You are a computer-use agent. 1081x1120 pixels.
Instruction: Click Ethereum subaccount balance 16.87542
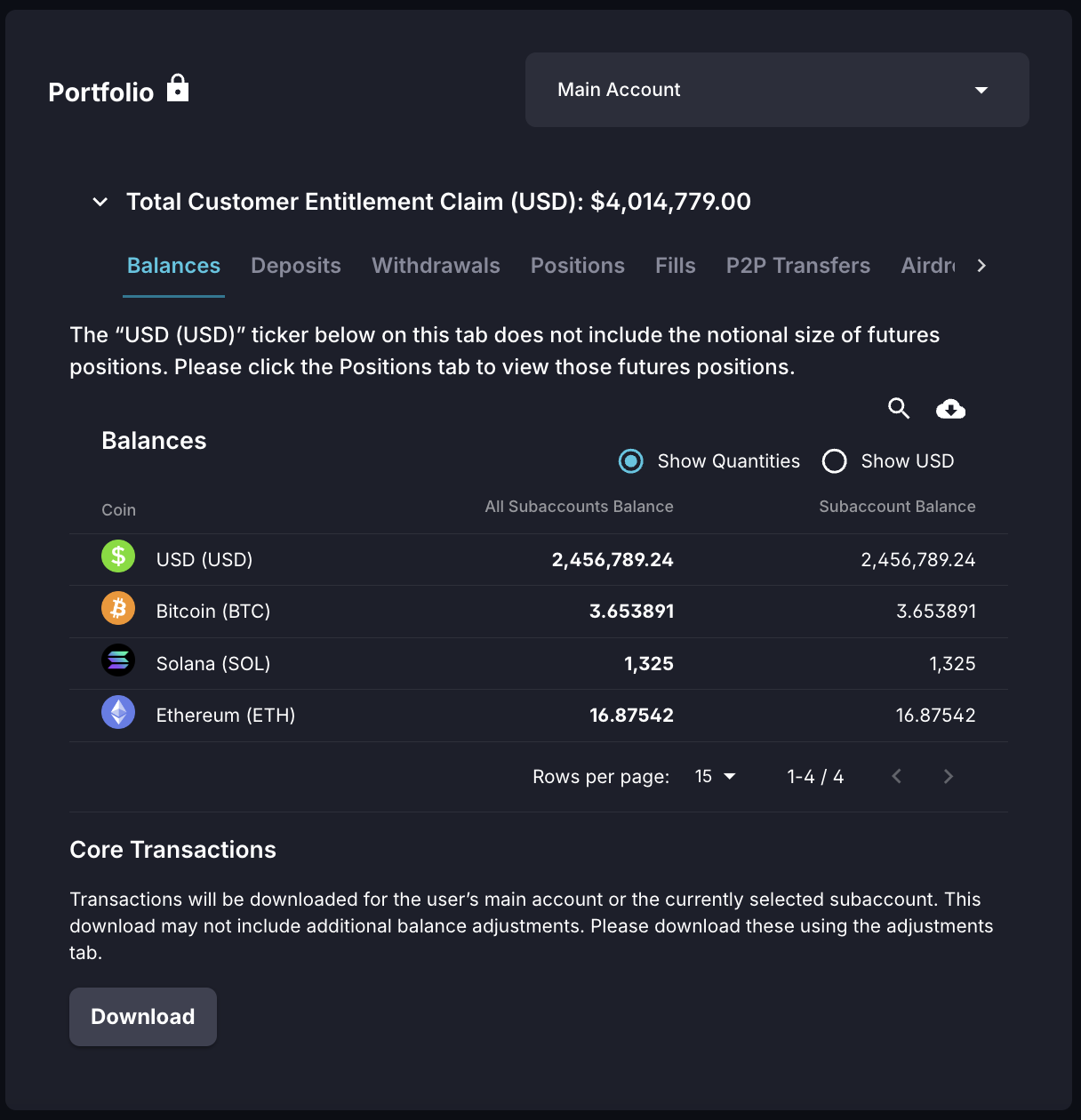[936, 715]
